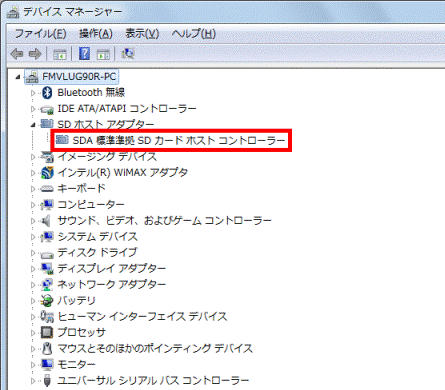Click the Forward arrow toolbar button
The width and height of the screenshot is (445, 390).
coord(35,54)
